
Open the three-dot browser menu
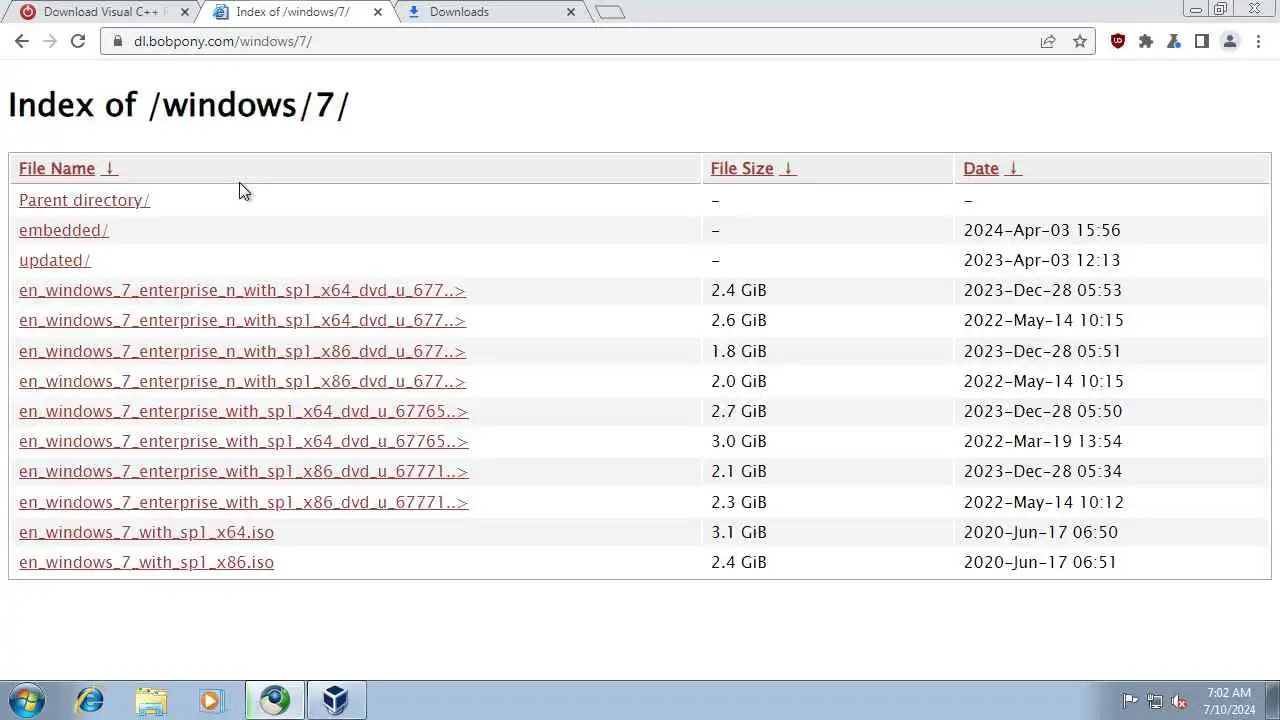(1258, 41)
